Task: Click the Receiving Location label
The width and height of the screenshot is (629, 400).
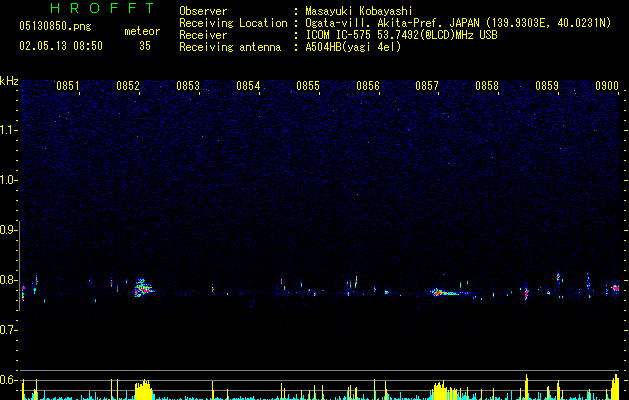Action: (233, 23)
